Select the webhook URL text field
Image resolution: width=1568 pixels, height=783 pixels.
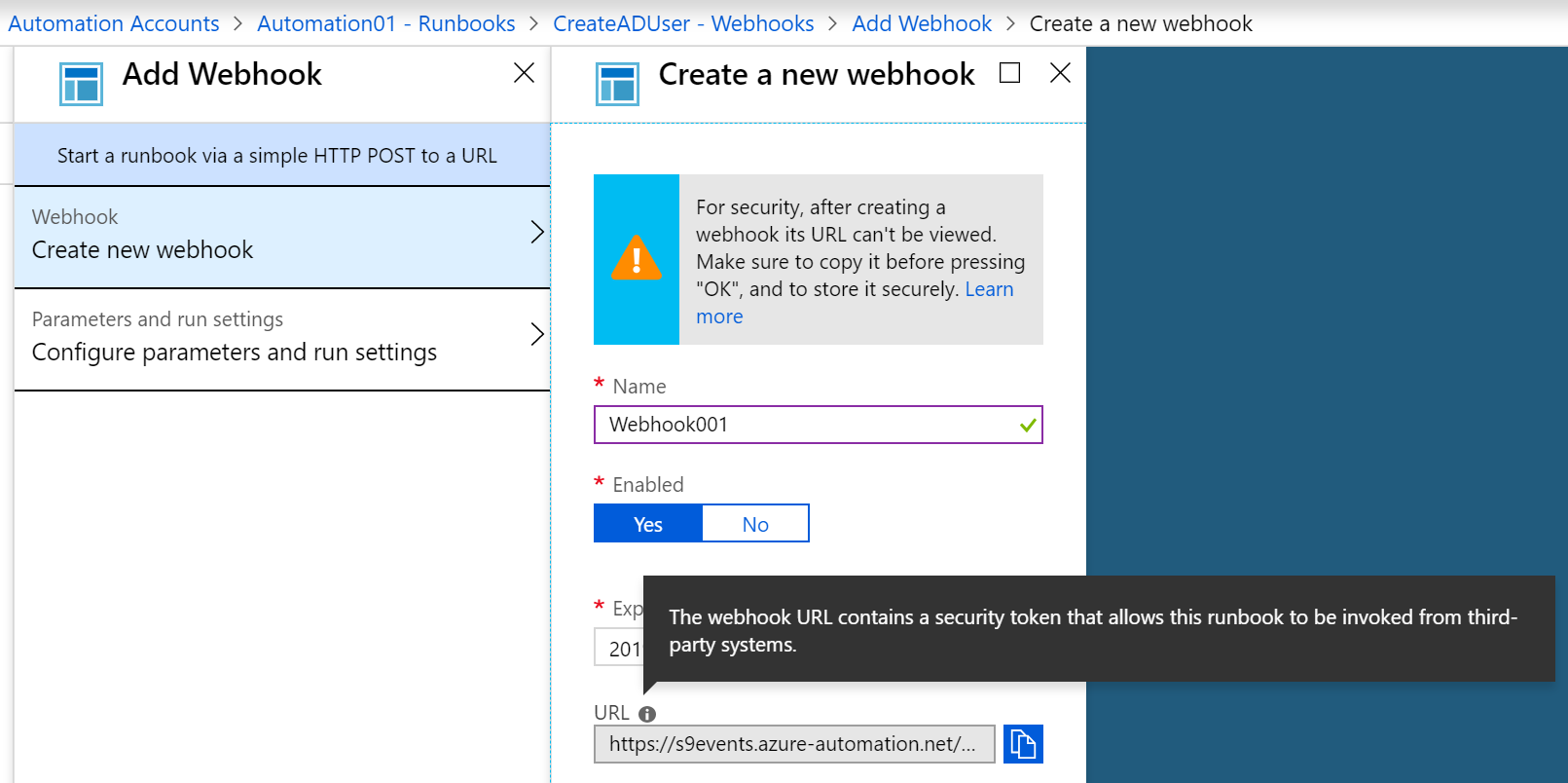[x=793, y=744]
